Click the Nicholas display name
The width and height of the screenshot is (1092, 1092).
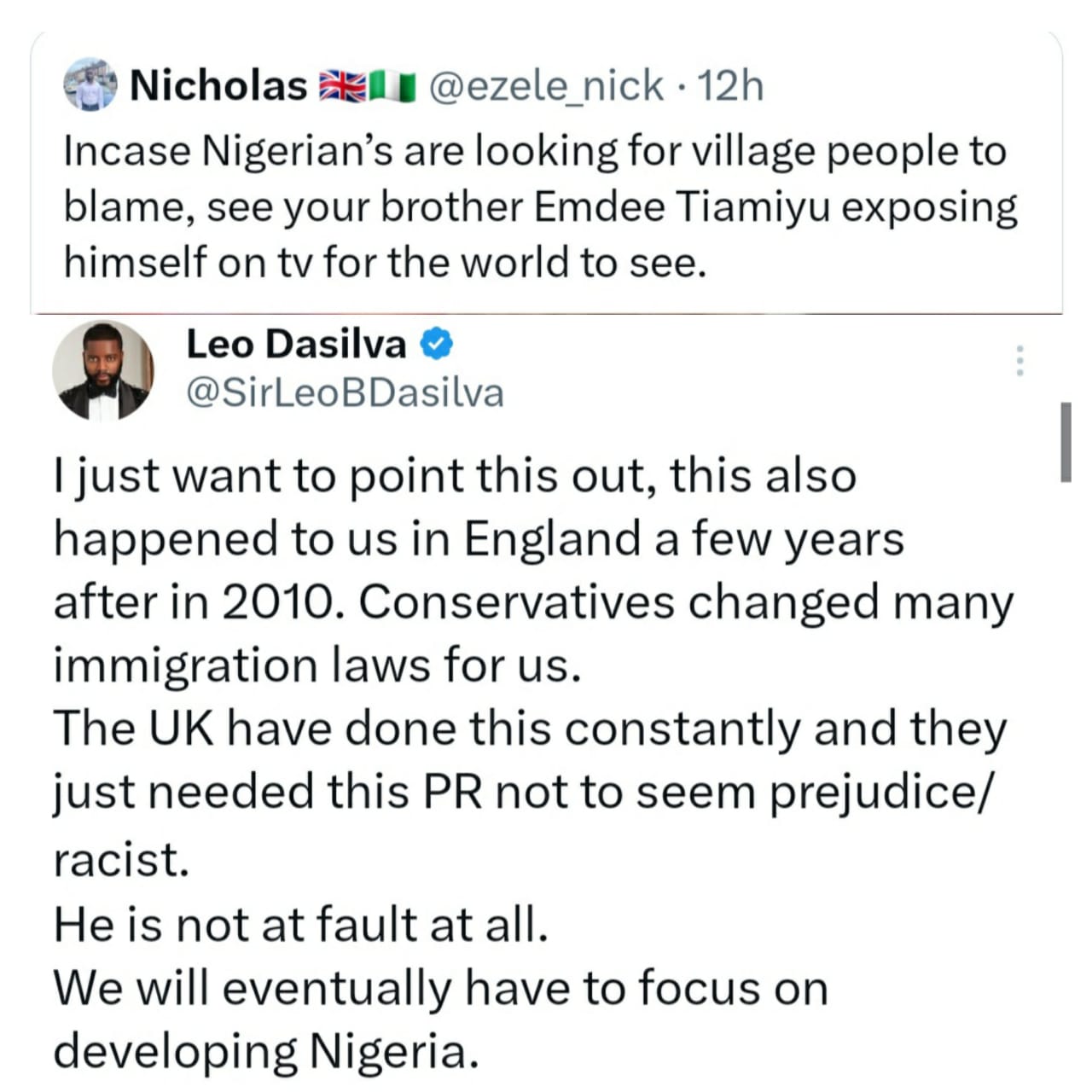tap(218, 85)
